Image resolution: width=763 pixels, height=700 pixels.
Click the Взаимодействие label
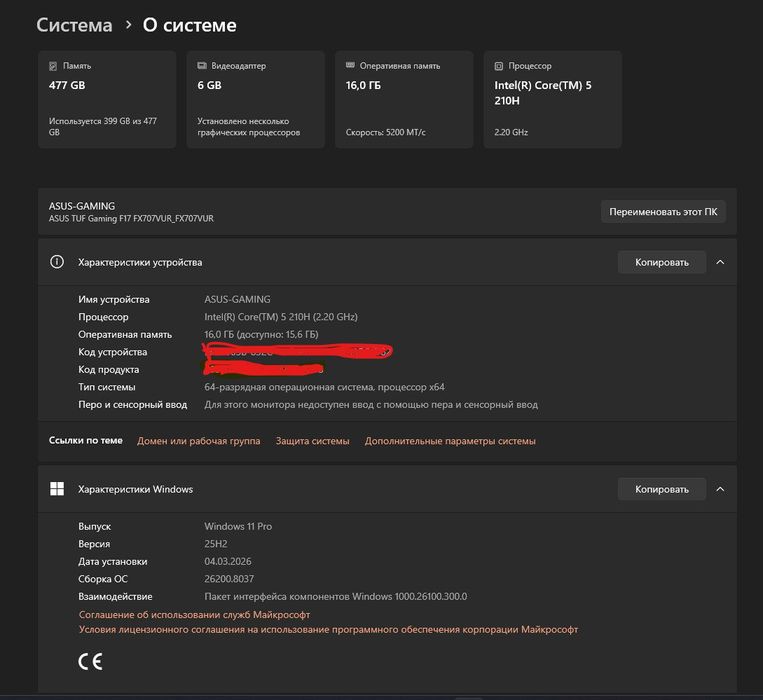(x=115, y=596)
